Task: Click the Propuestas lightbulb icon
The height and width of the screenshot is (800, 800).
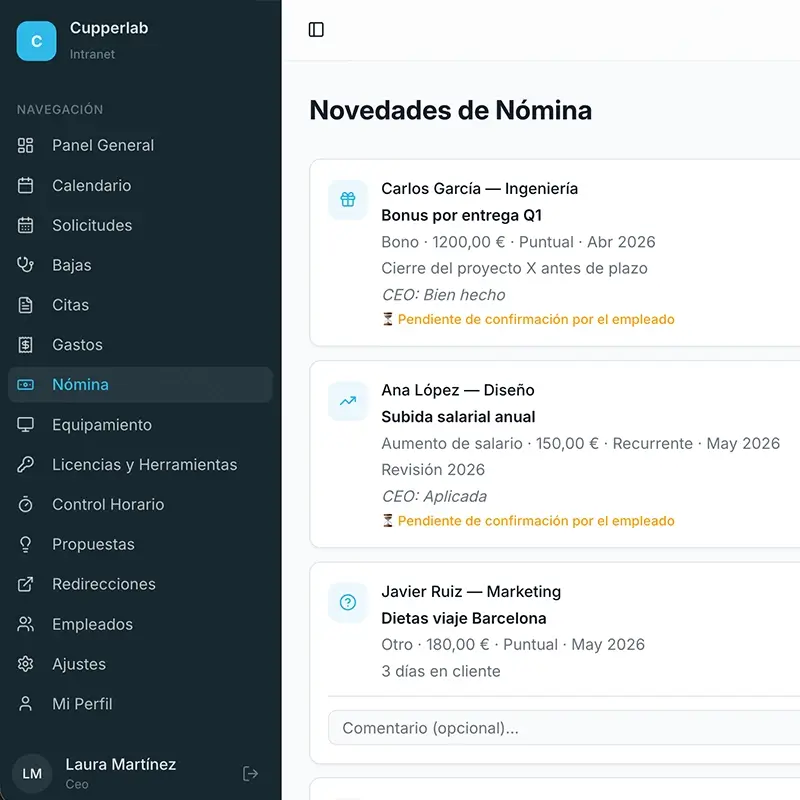Action: [25, 544]
